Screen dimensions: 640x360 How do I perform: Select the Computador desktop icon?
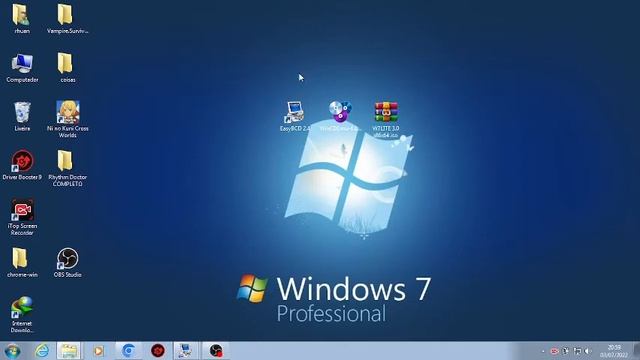click(22, 67)
